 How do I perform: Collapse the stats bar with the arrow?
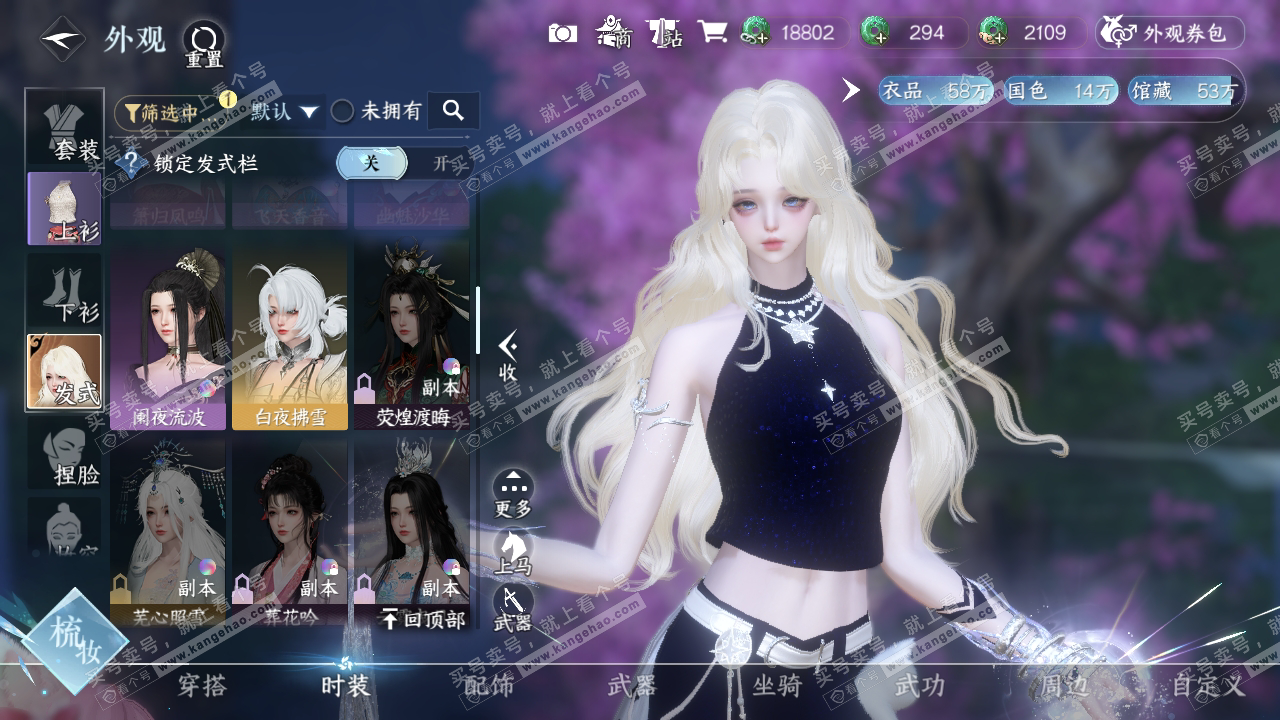click(851, 90)
